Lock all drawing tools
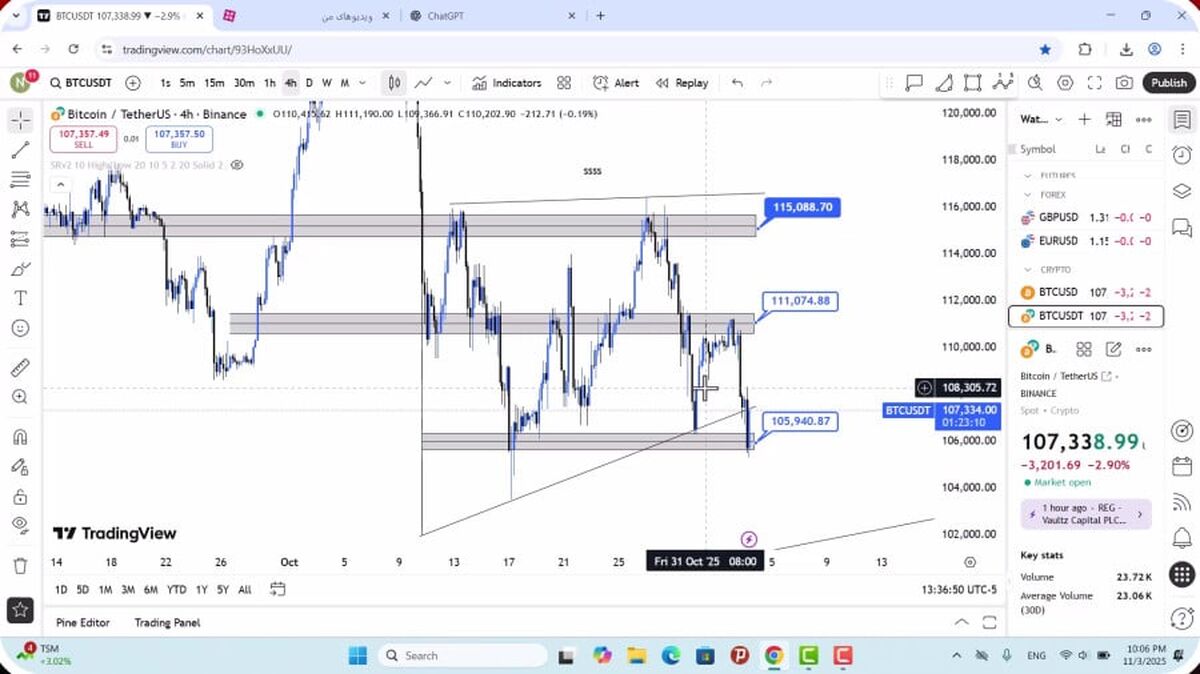This screenshot has height=674, width=1200. (x=20, y=497)
